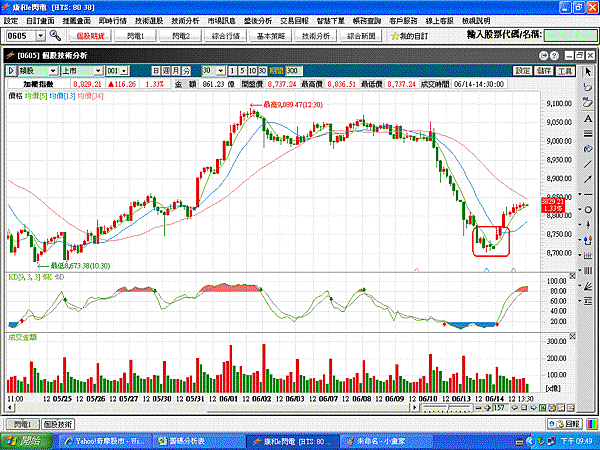This screenshot has height=450, width=600.
Task: Toggle 週 weekly period
Action: 166,71
